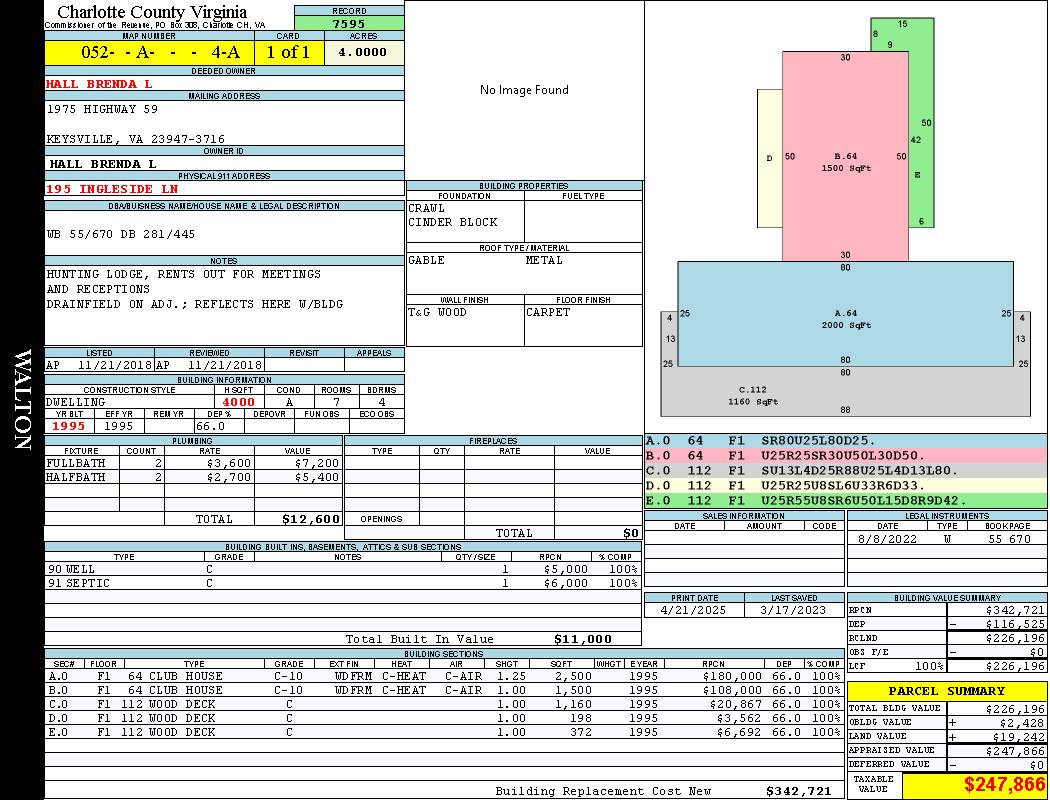Click Charlotte County Virginia title
1050x800 pixels.
(x=152, y=12)
